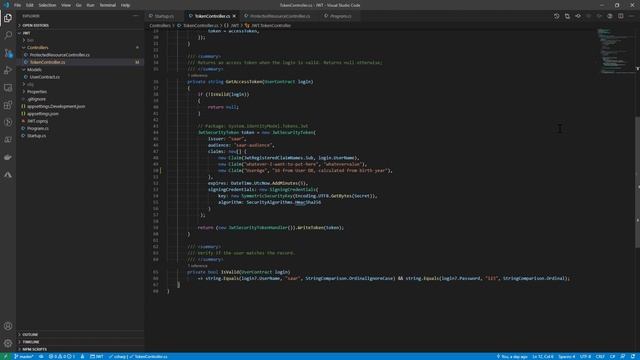The image size is (640, 360).
Task: Open the Source Control view
Action: tap(8, 53)
